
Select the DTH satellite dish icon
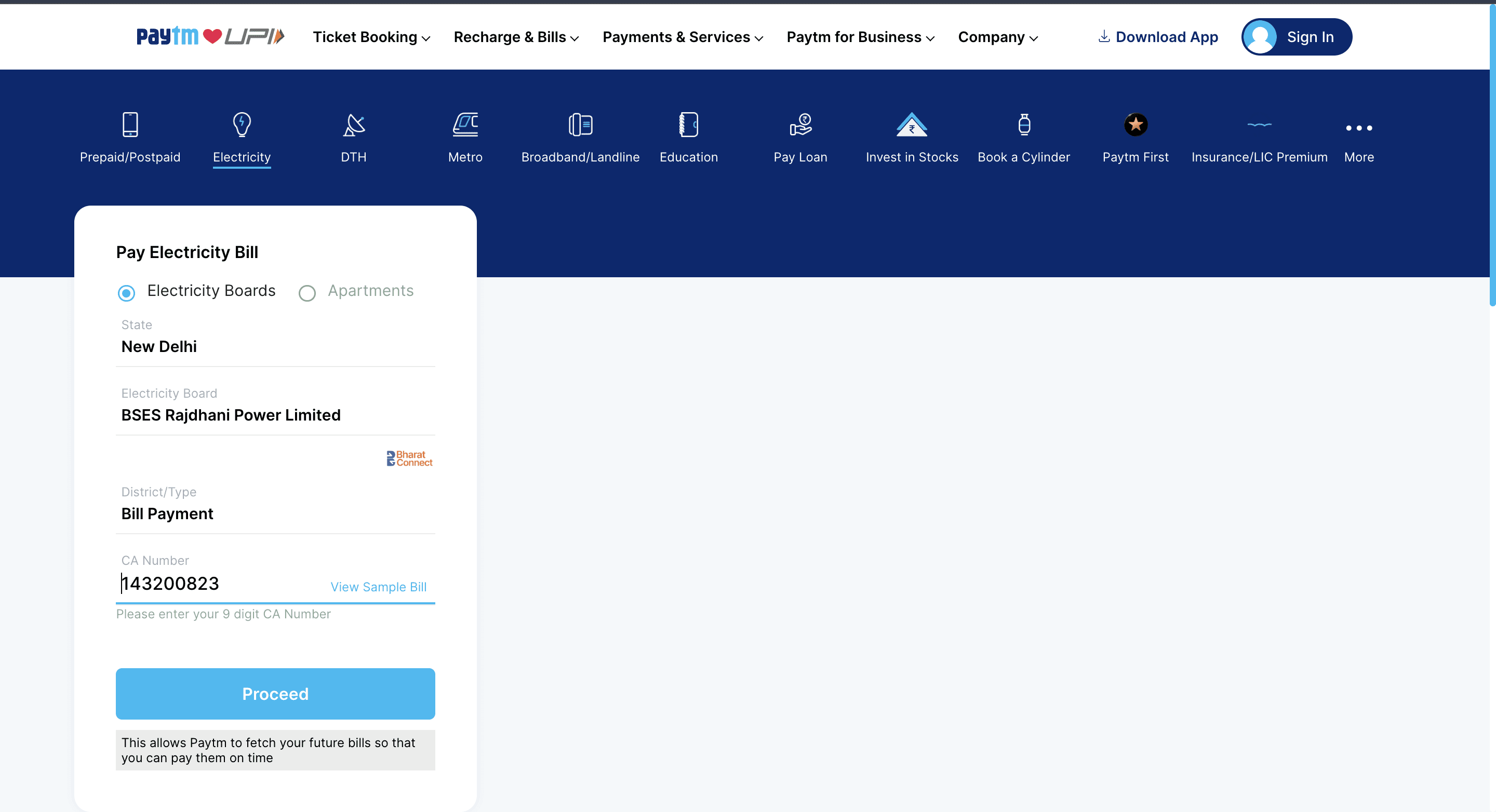(354, 124)
